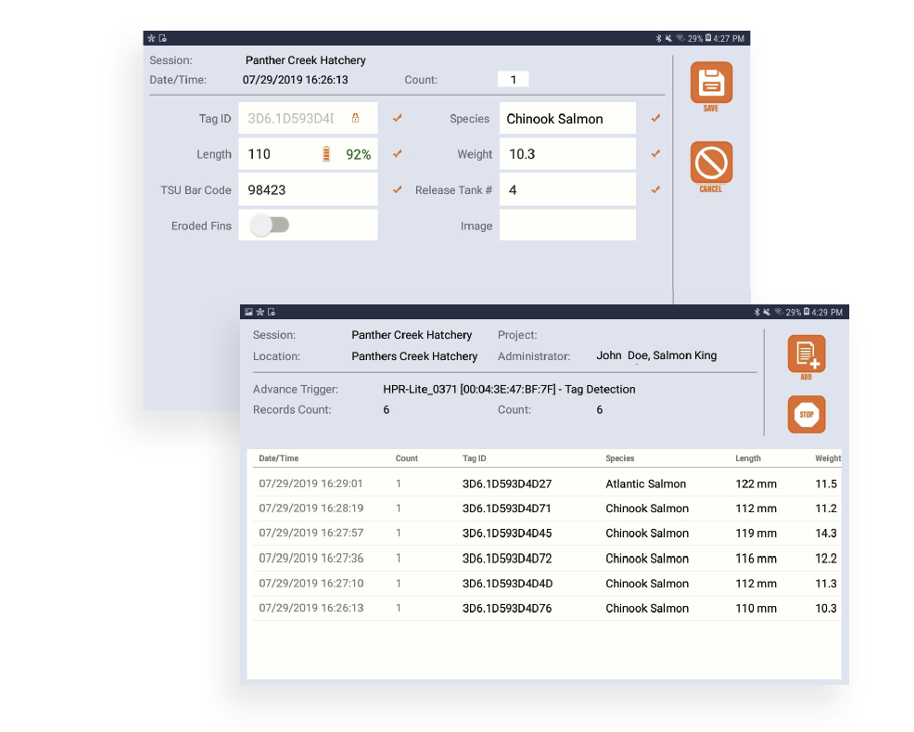The width and height of the screenshot is (914, 732).
Task: Click the Length field showing 110
Action: [x=308, y=154]
